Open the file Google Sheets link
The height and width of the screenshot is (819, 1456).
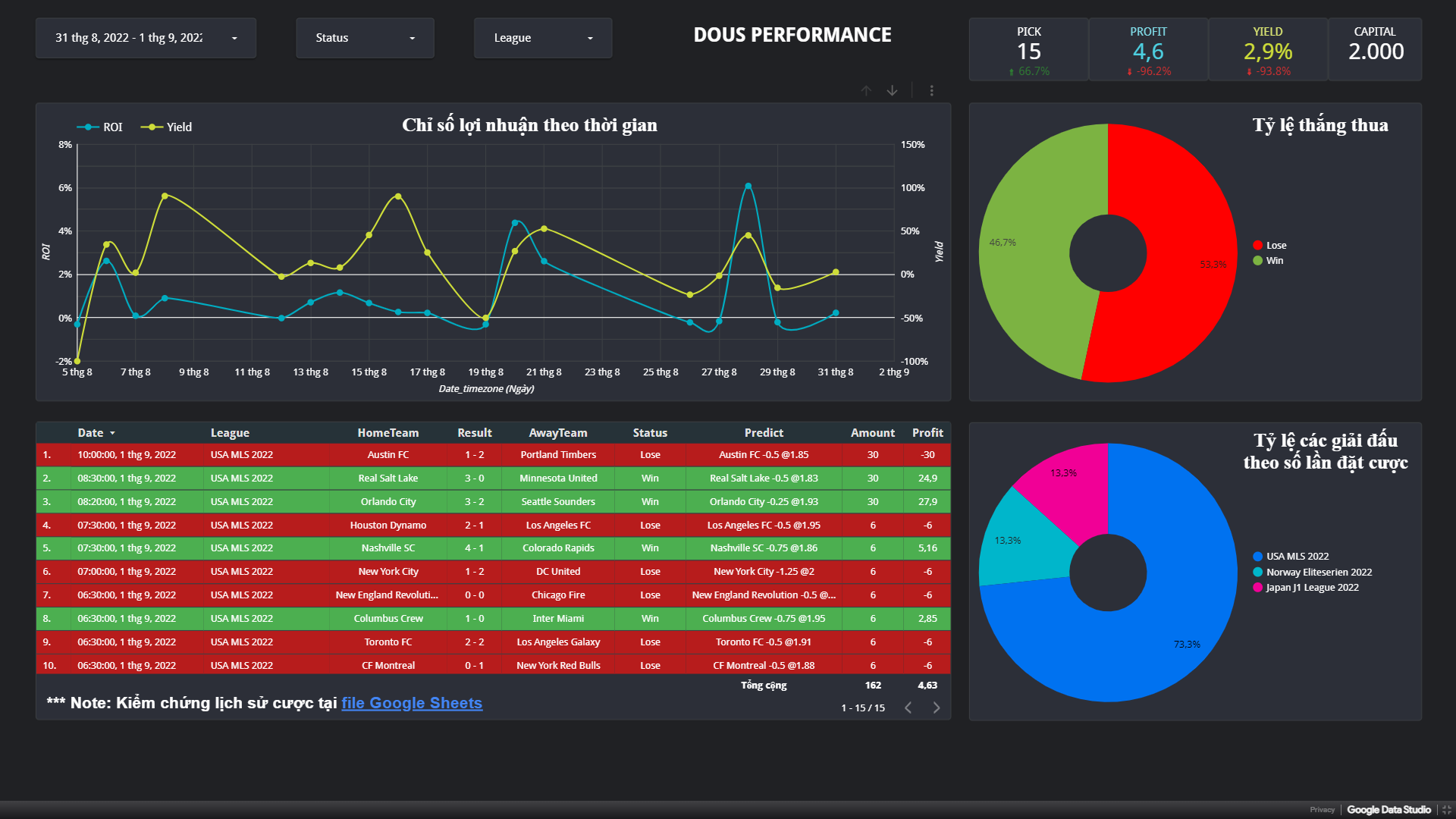tap(411, 703)
